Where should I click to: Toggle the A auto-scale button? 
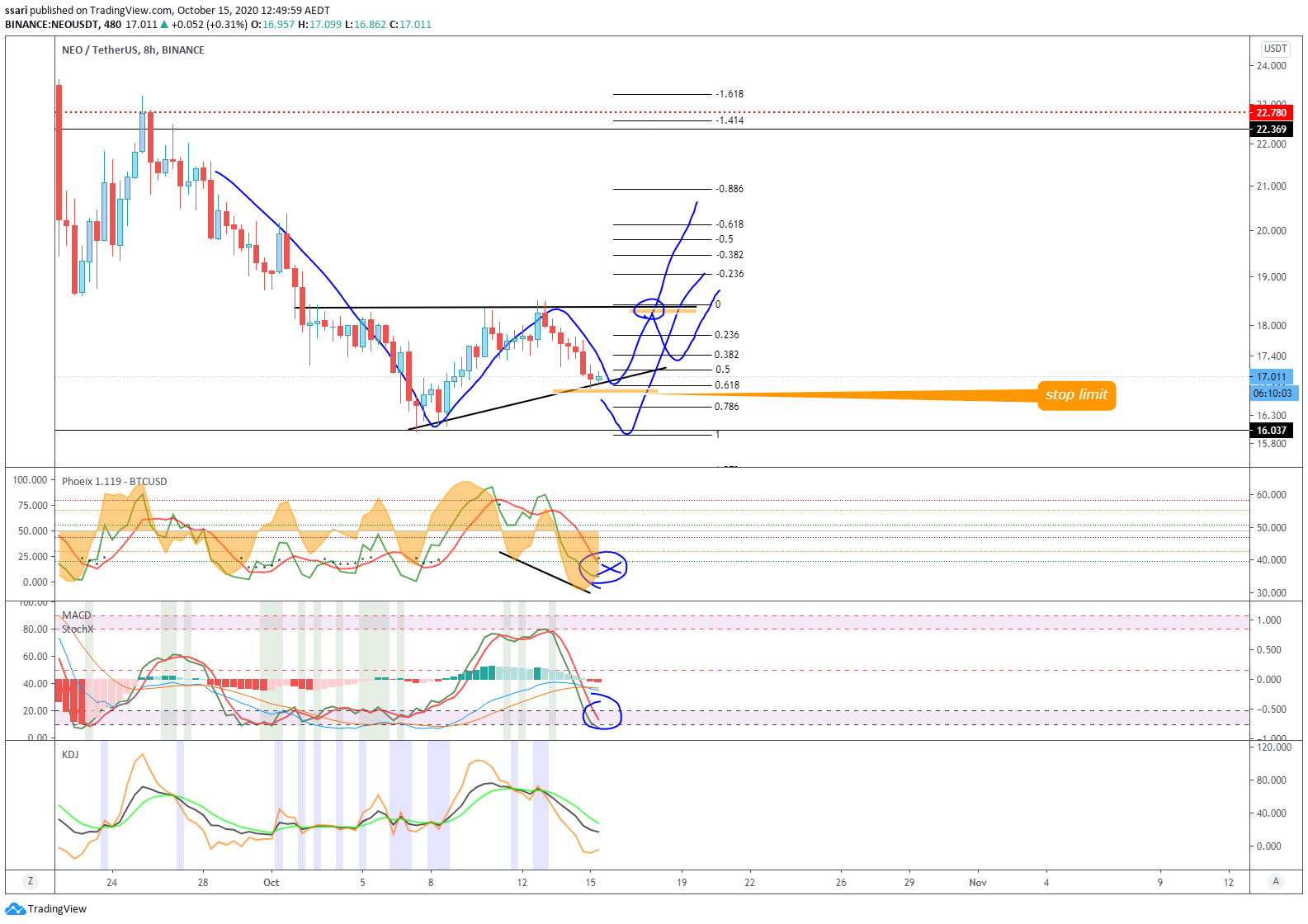[1276, 881]
